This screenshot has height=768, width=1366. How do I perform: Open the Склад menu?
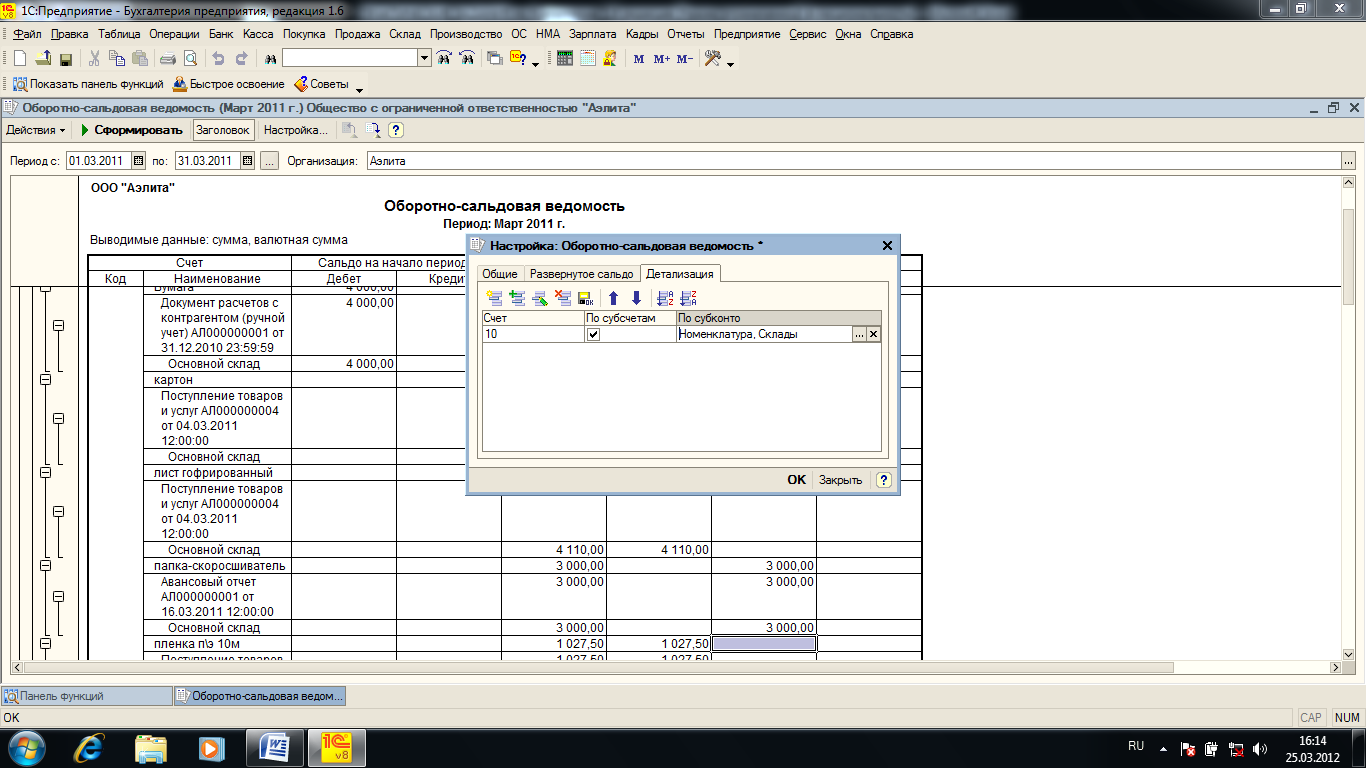coord(405,34)
